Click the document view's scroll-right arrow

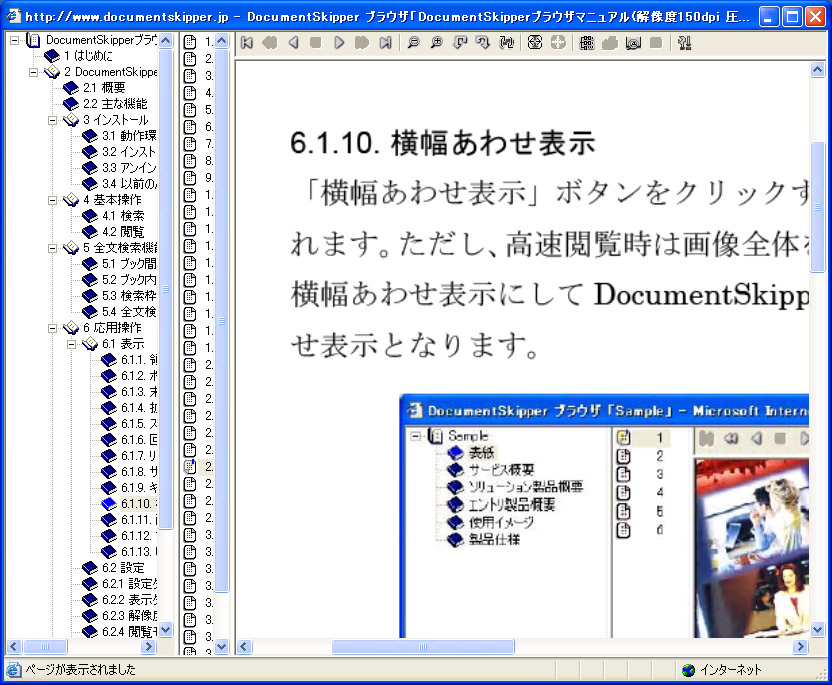click(x=801, y=646)
